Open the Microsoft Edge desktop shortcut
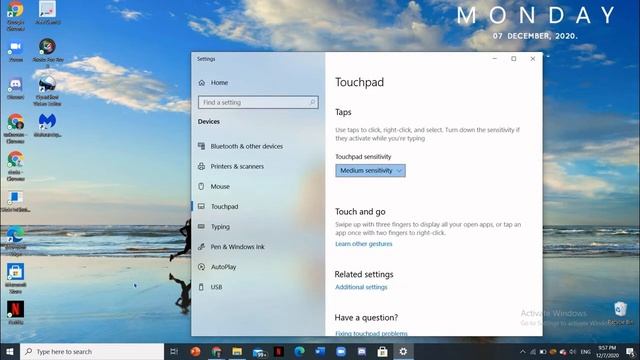The image size is (640, 360). point(16,241)
